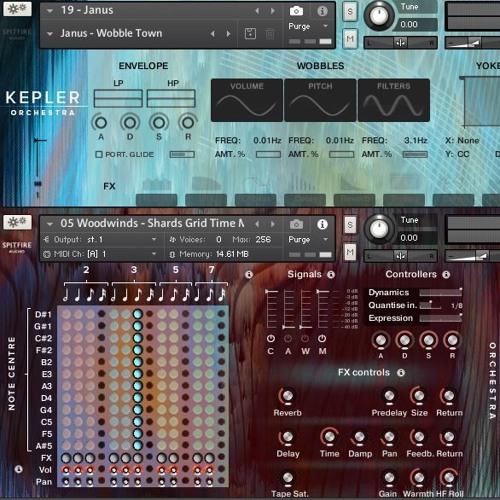
Task: Open the Y: CC yoke assignment
Action: [x=457, y=154]
